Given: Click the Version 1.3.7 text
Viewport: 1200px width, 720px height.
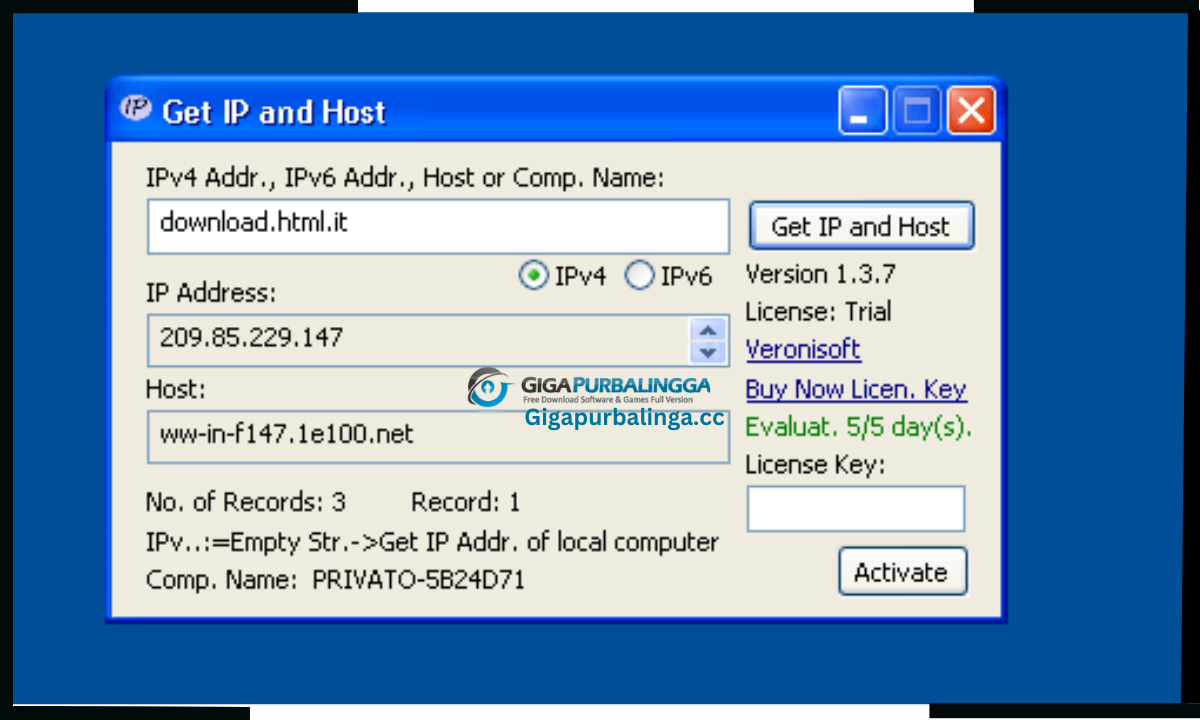Looking at the screenshot, I should tap(821, 274).
